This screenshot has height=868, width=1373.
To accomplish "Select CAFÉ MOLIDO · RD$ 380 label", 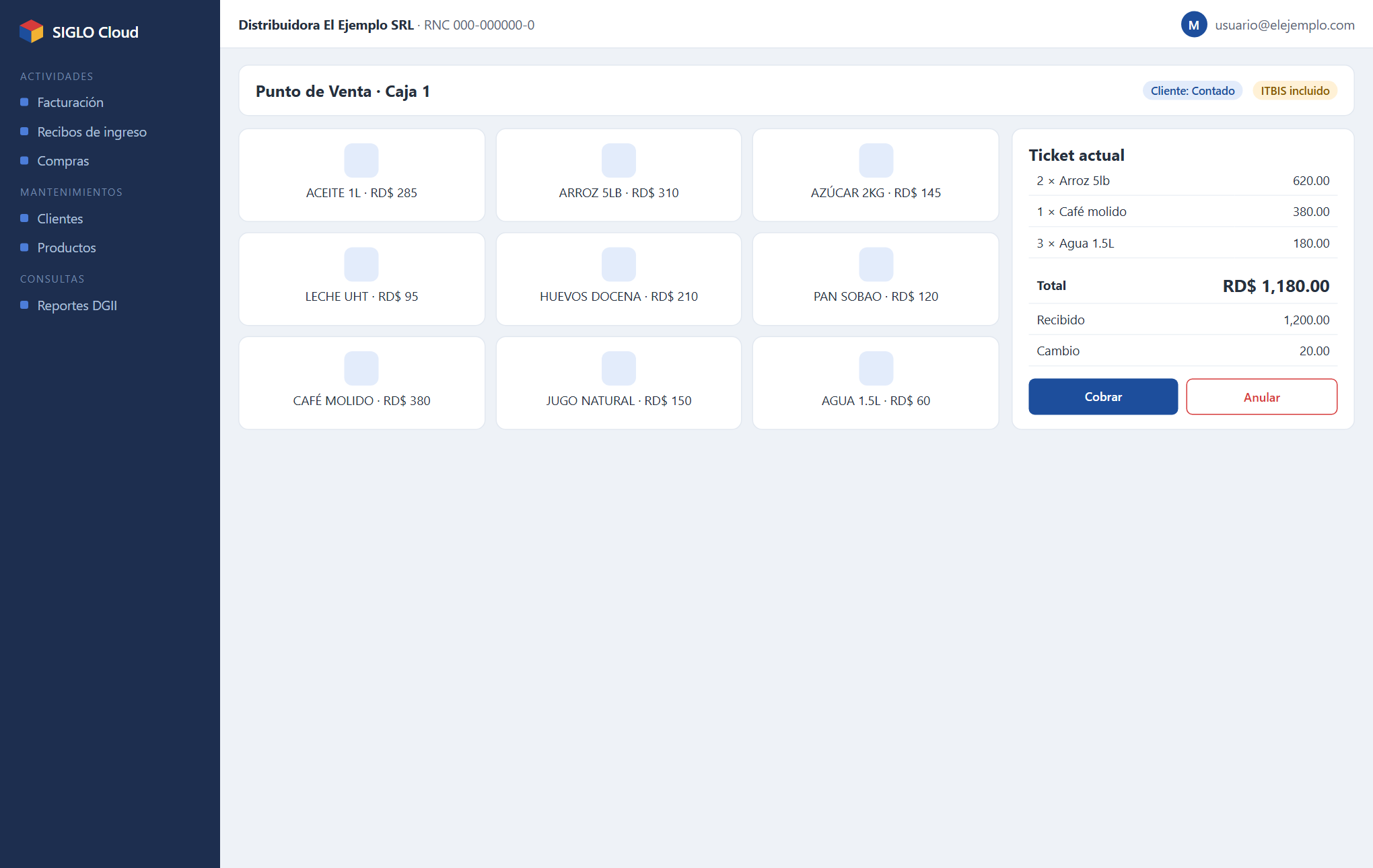I will (x=361, y=401).
